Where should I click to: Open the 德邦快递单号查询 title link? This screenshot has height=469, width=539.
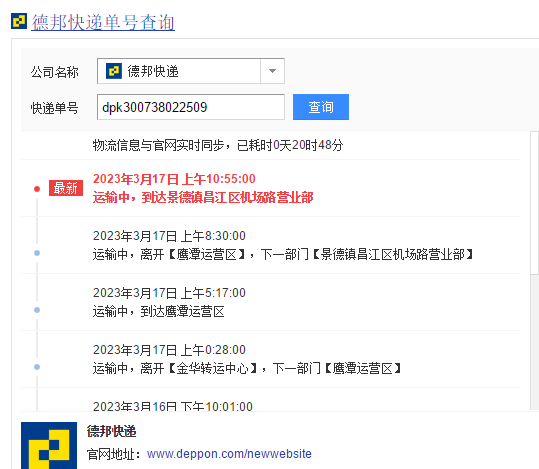tap(103, 22)
